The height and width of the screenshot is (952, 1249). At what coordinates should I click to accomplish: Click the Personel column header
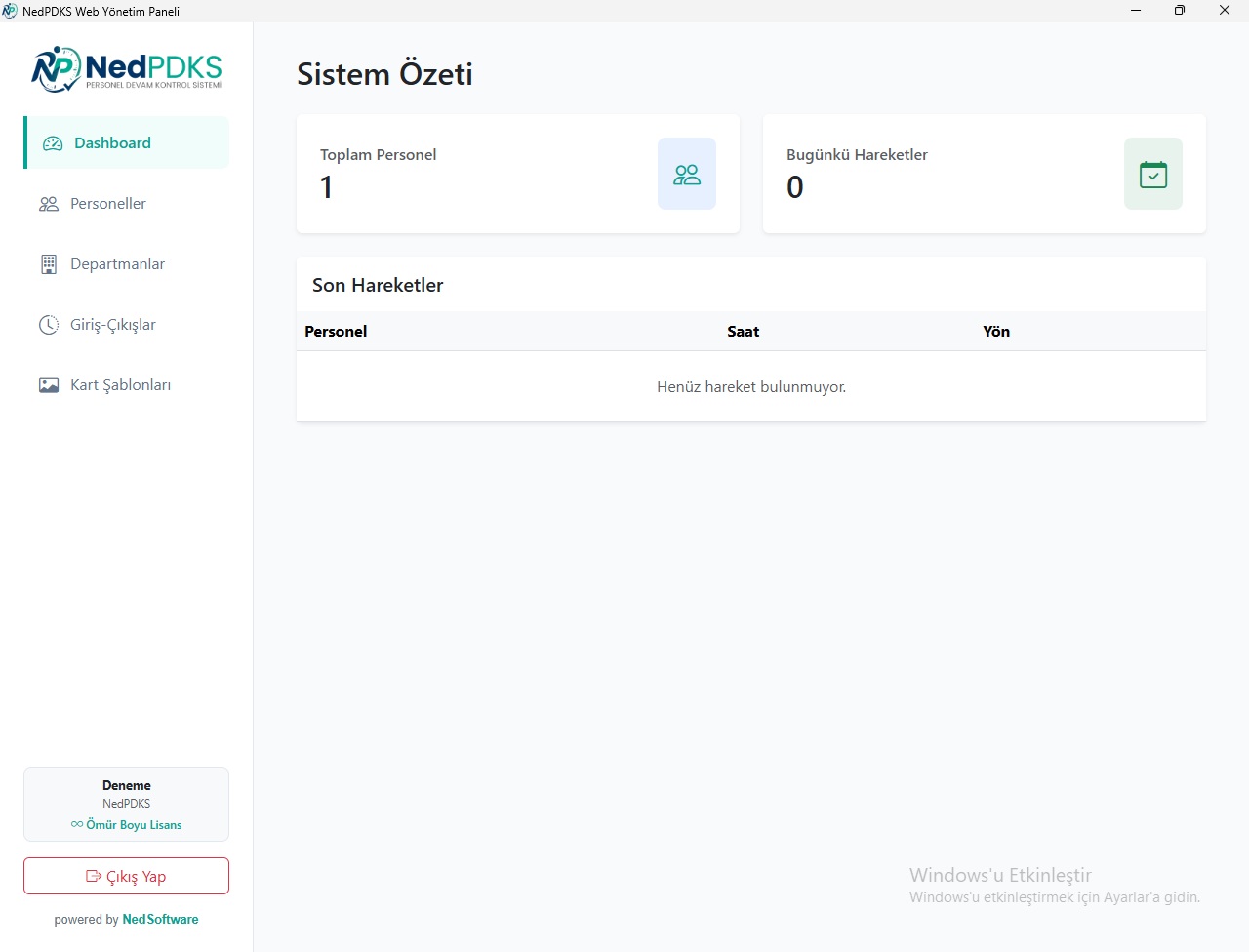coord(336,332)
